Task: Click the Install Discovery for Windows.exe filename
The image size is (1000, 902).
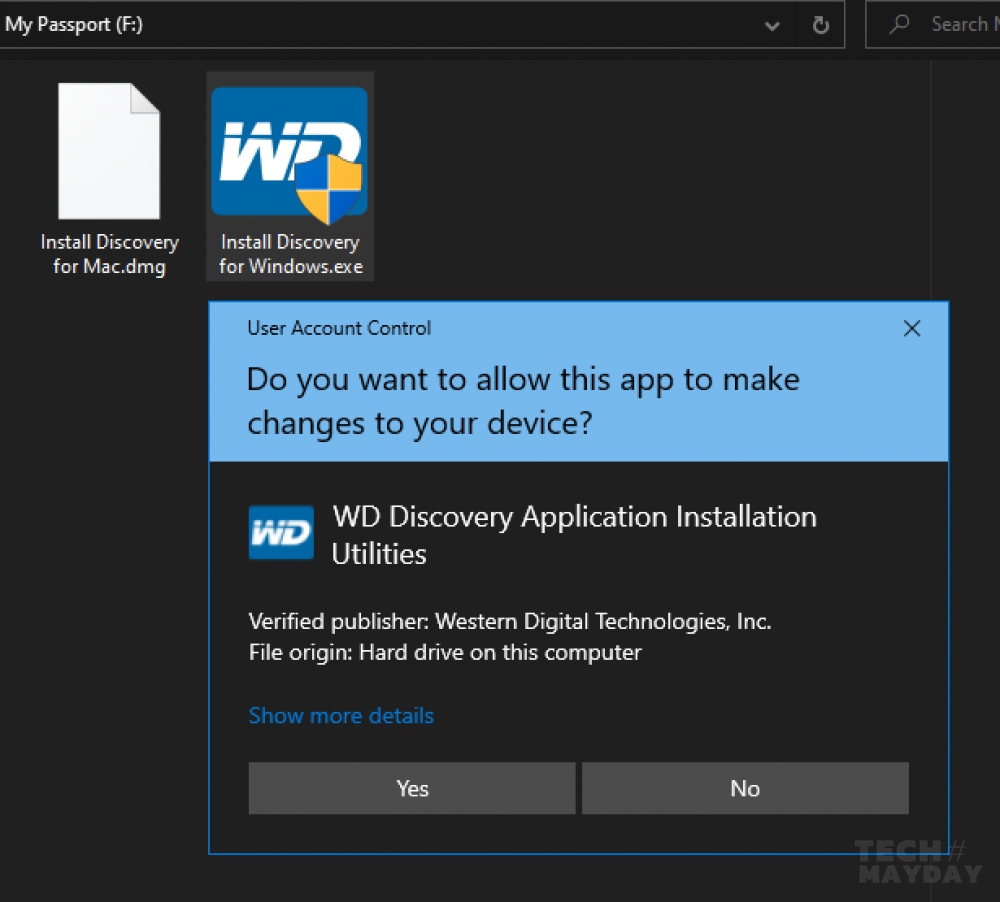Action: point(291,254)
